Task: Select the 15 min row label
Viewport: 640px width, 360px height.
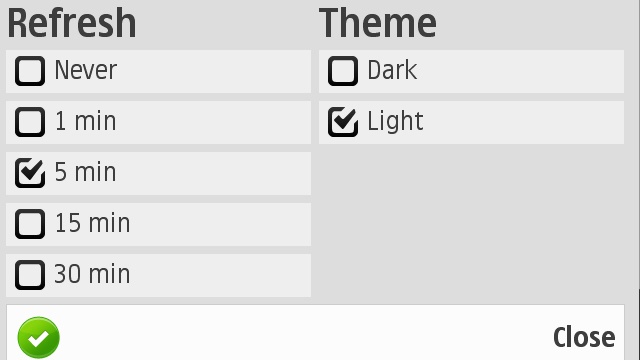Action: (93, 223)
